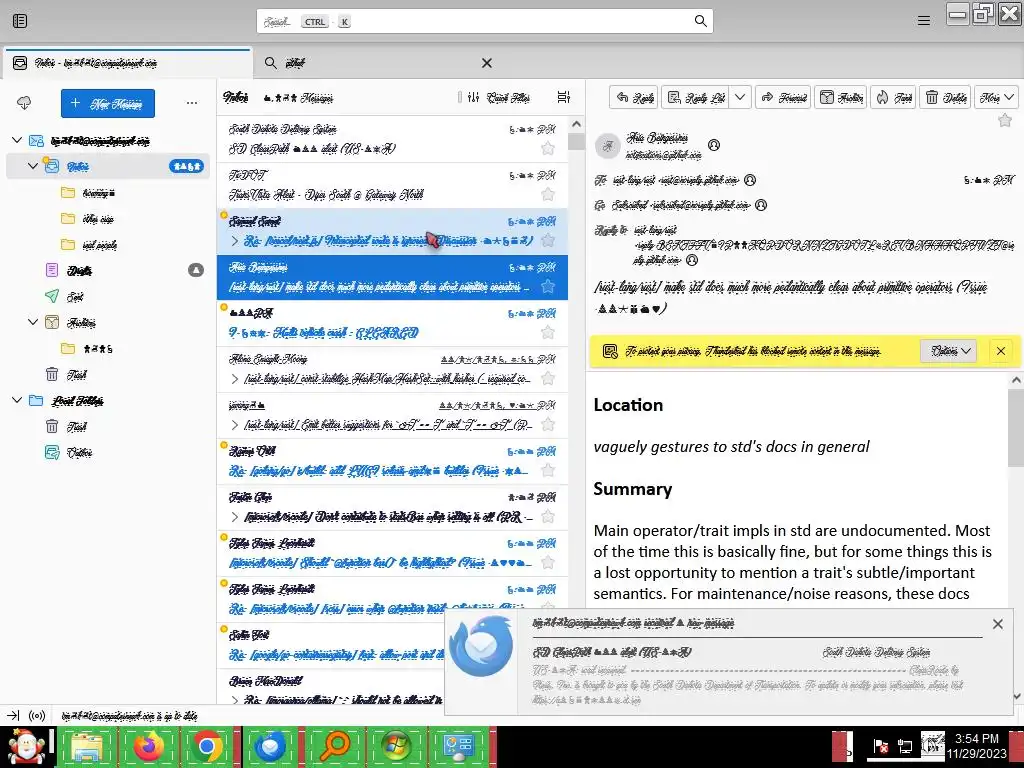Click the magnifier icon in the global search box
The image size is (1024, 768).
click(701, 21)
